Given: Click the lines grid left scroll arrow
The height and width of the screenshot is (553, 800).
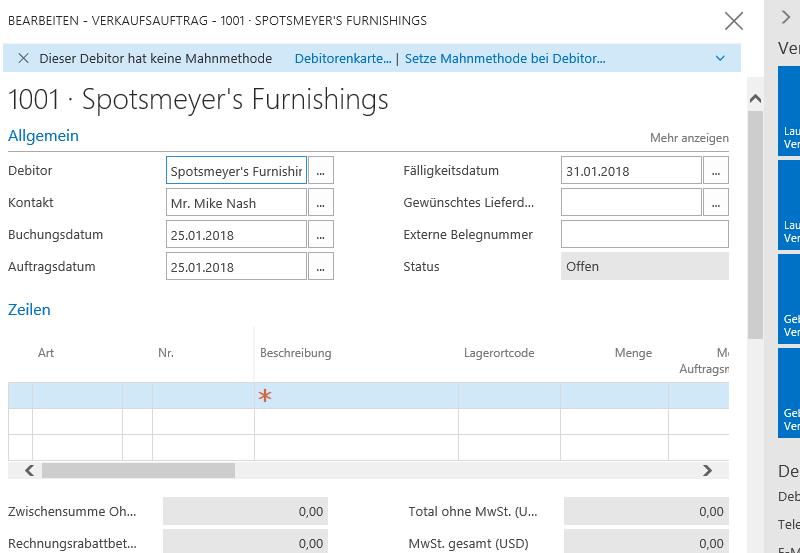Looking at the screenshot, I should pos(29,470).
